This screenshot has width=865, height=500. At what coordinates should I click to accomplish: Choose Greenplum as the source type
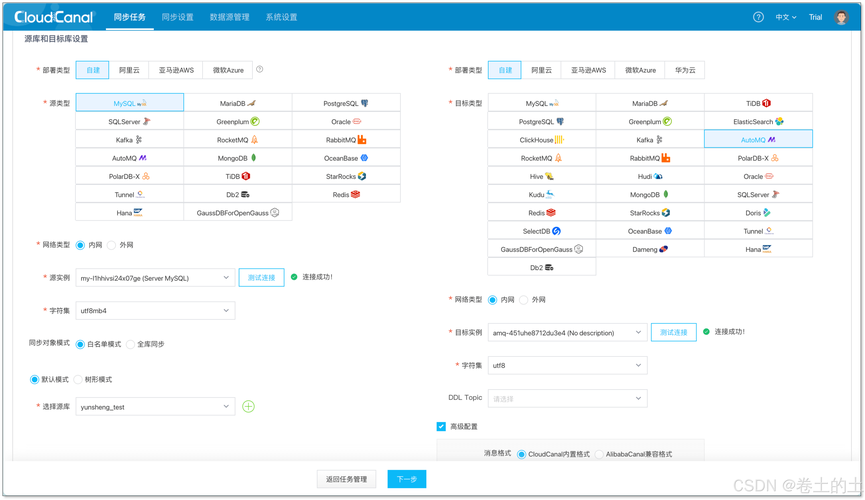238,121
